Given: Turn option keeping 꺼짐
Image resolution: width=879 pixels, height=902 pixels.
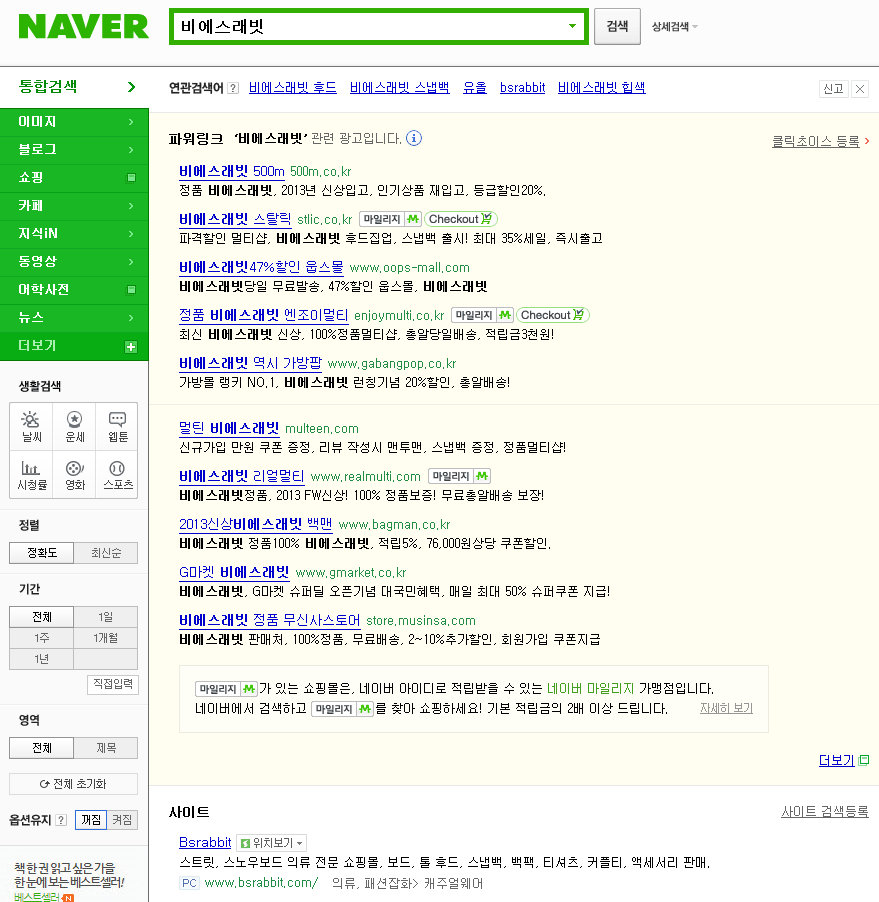Looking at the screenshot, I should click(91, 820).
